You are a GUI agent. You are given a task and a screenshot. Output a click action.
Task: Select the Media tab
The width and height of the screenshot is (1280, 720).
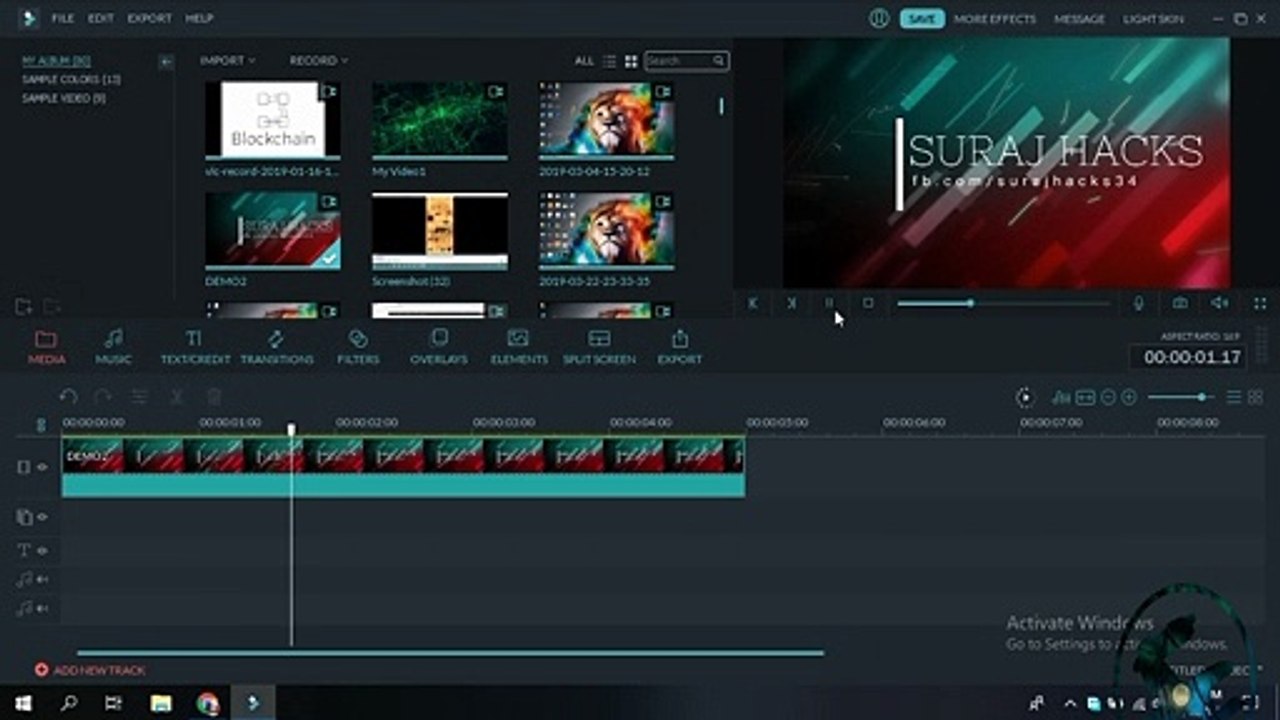tap(46, 346)
